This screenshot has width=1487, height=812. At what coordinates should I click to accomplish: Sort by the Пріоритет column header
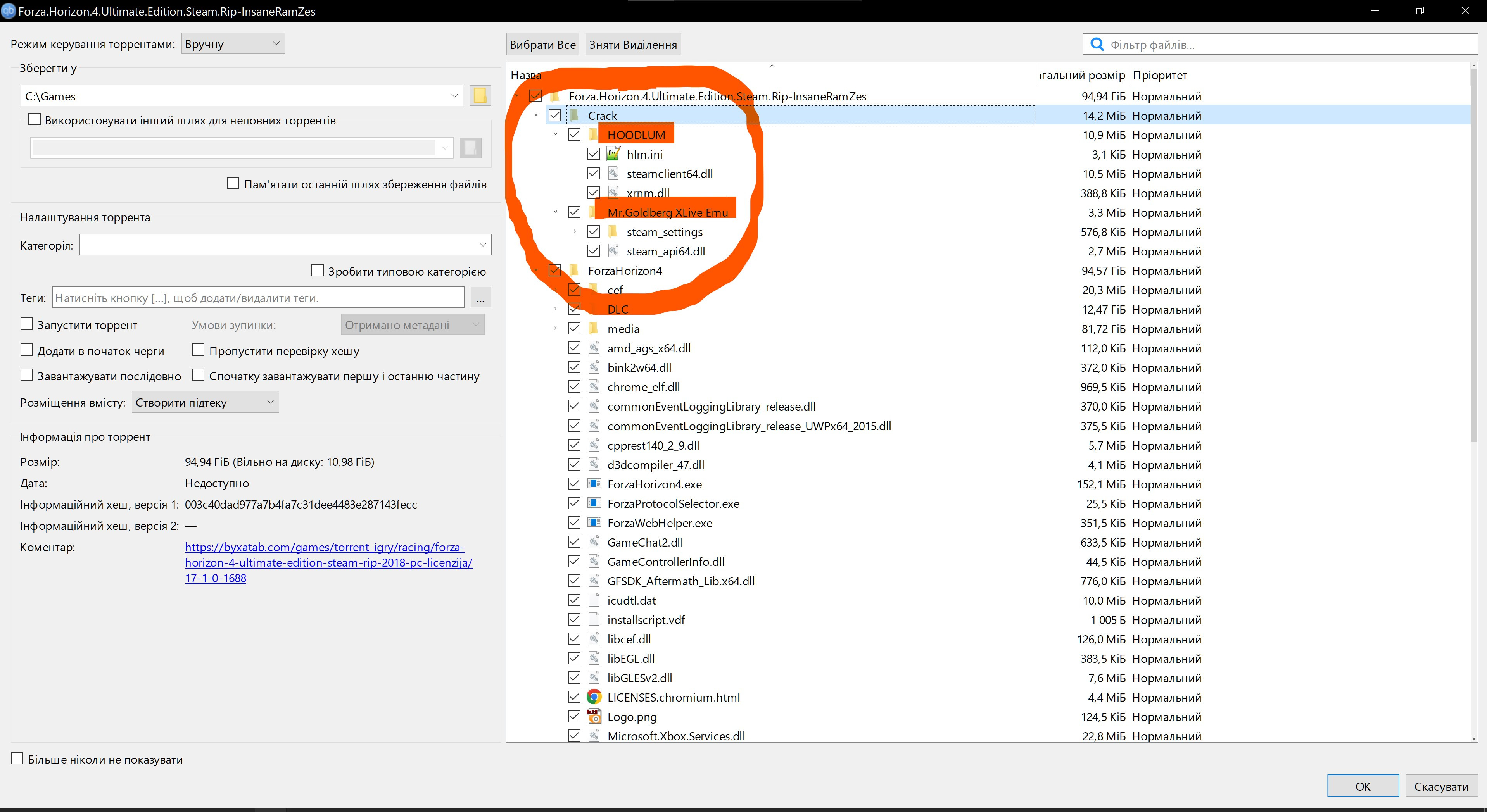1159,75
